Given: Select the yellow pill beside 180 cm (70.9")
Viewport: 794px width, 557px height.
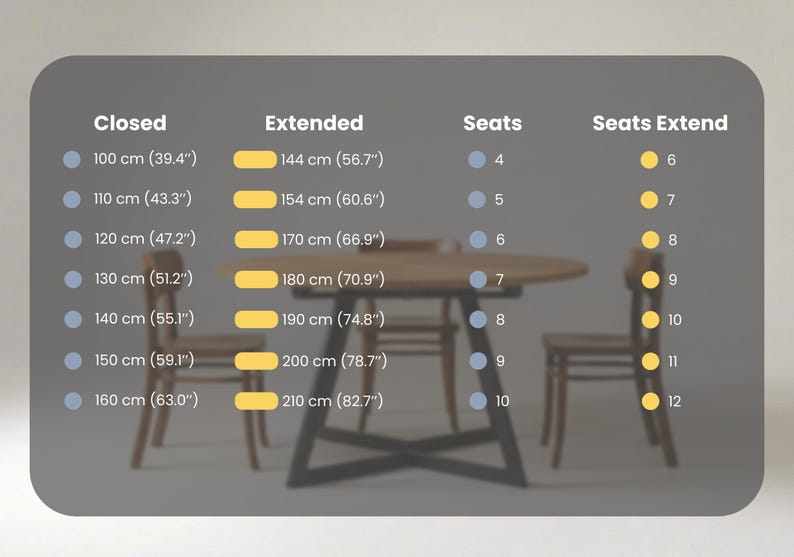Looking at the screenshot, I should [256, 280].
